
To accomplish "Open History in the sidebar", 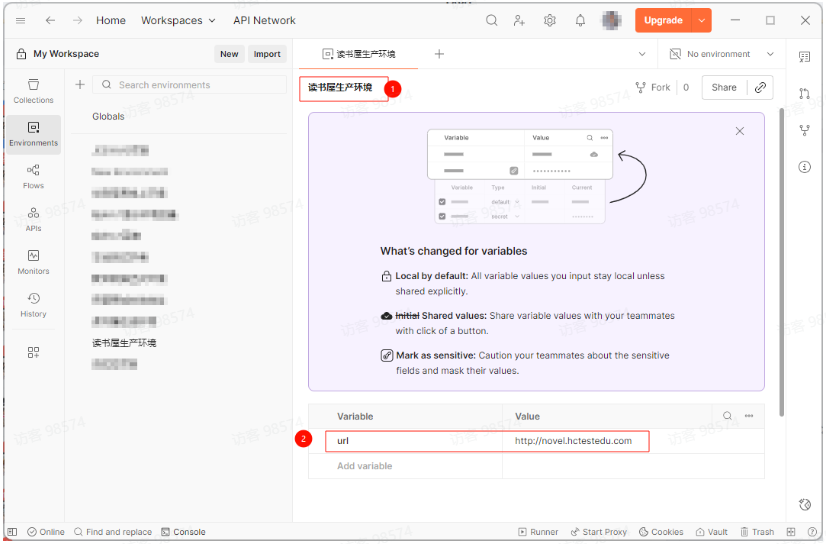I will coord(33,304).
